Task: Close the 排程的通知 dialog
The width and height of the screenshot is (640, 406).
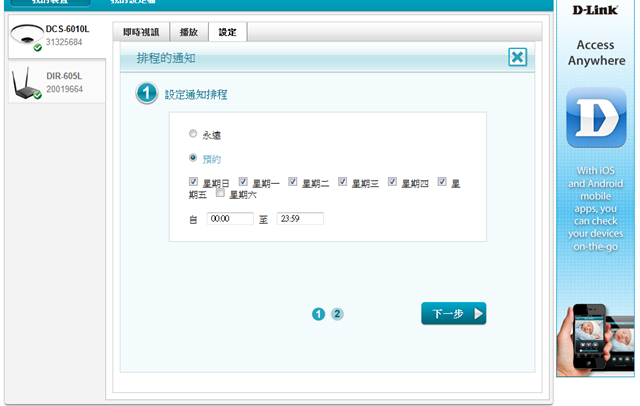Action: (x=518, y=57)
